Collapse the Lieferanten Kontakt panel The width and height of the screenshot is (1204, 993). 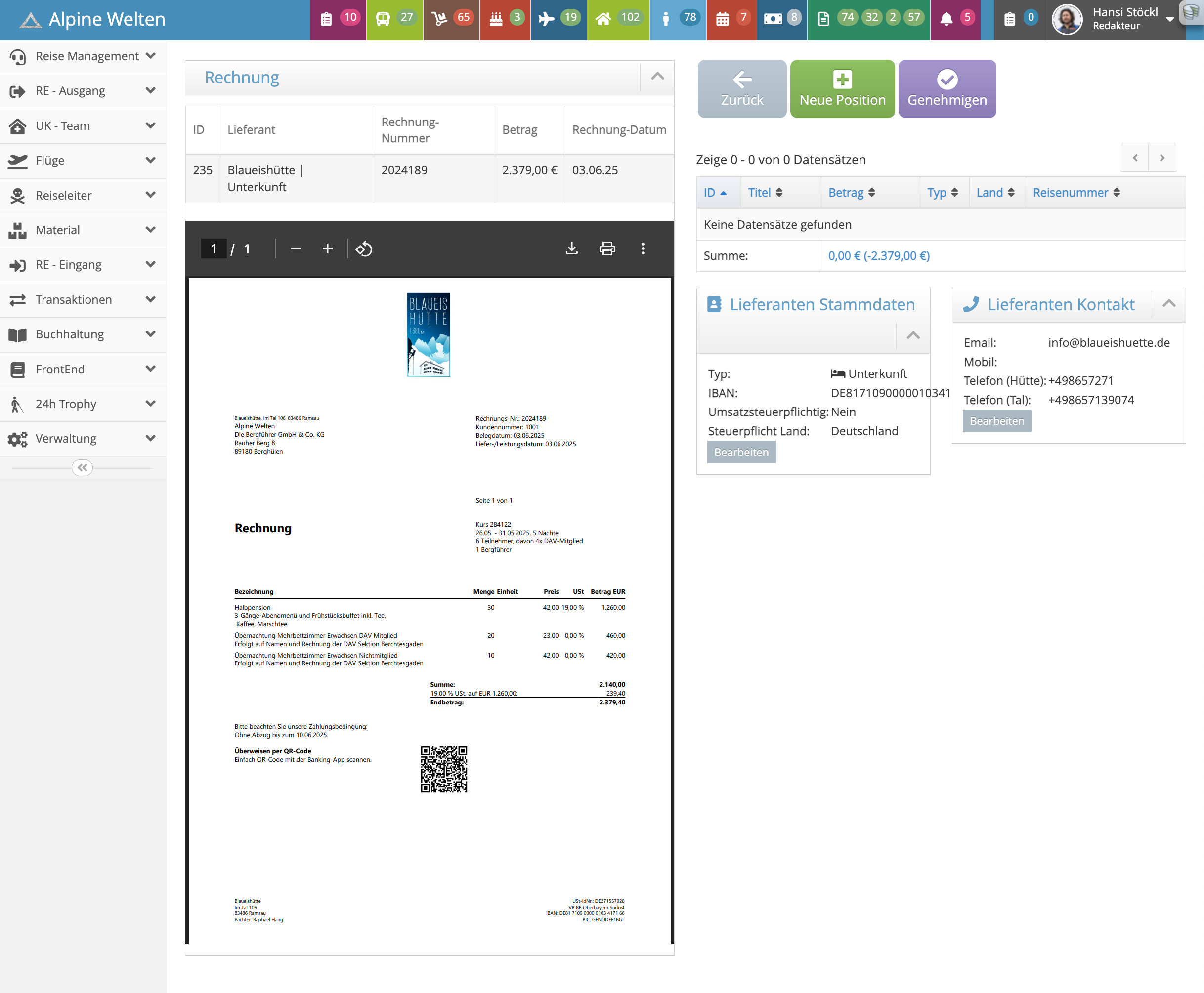tap(1168, 304)
